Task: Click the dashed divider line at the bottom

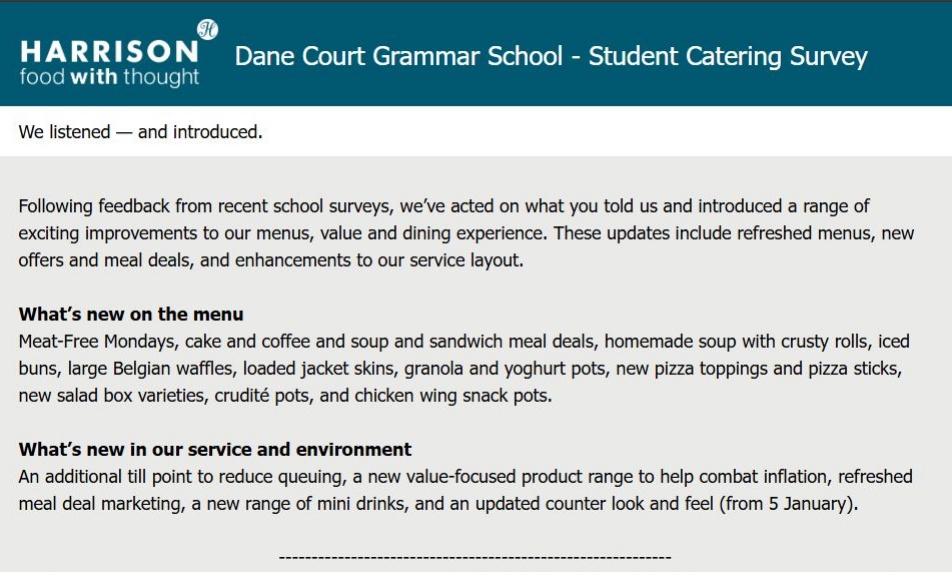Action: pyautogui.click(x=474, y=557)
